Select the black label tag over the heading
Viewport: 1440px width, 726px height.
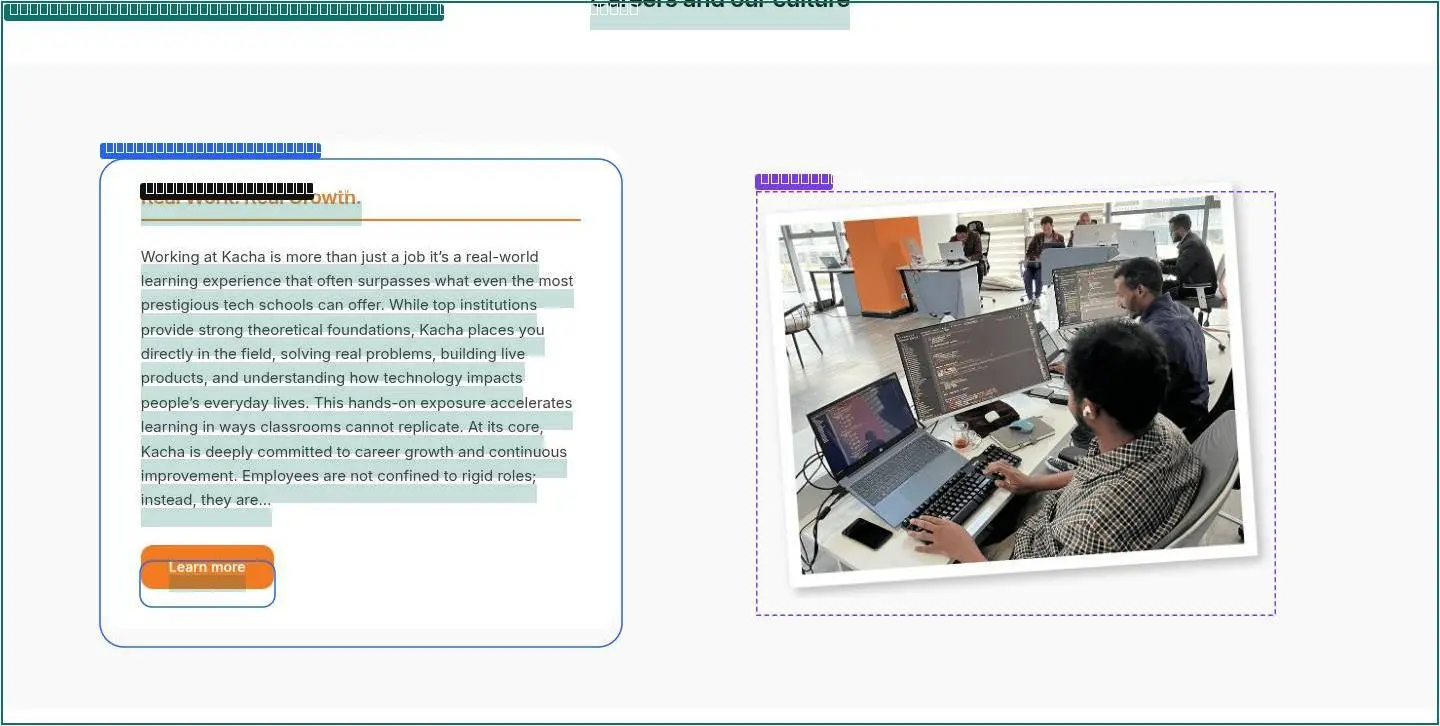point(227,189)
